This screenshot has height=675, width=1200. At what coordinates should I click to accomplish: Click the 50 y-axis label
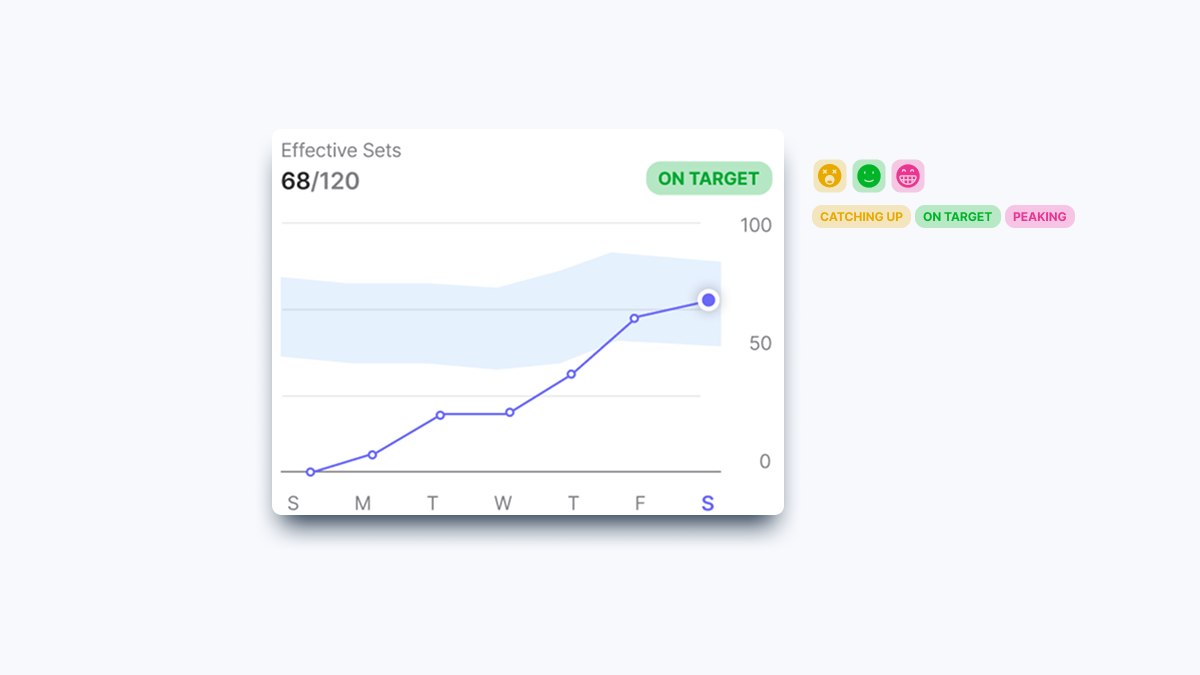click(760, 343)
